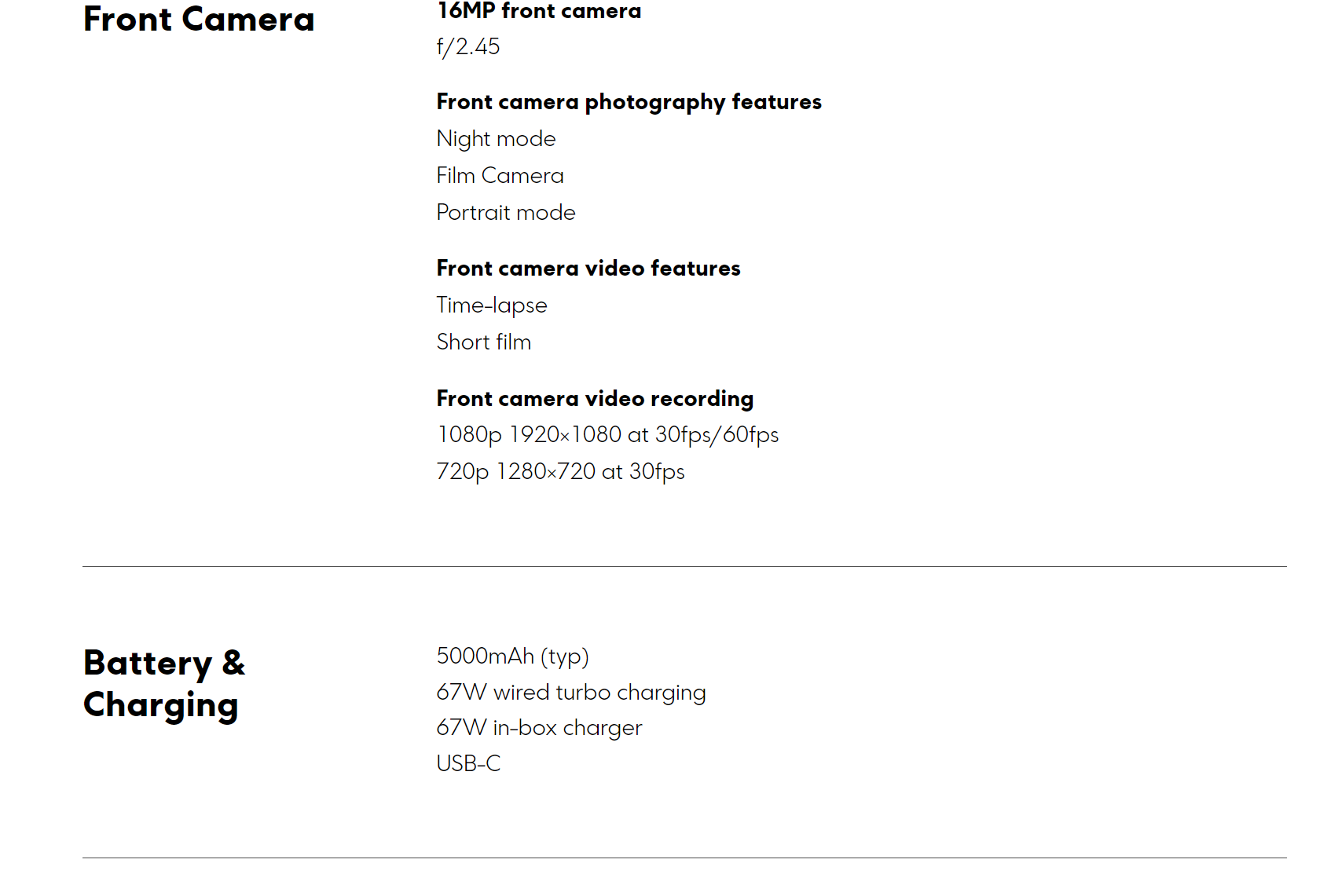This screenshot has width=1338, height=896.
Task: Click the 720p 1280×720 recording line
Action: (560, 472)
